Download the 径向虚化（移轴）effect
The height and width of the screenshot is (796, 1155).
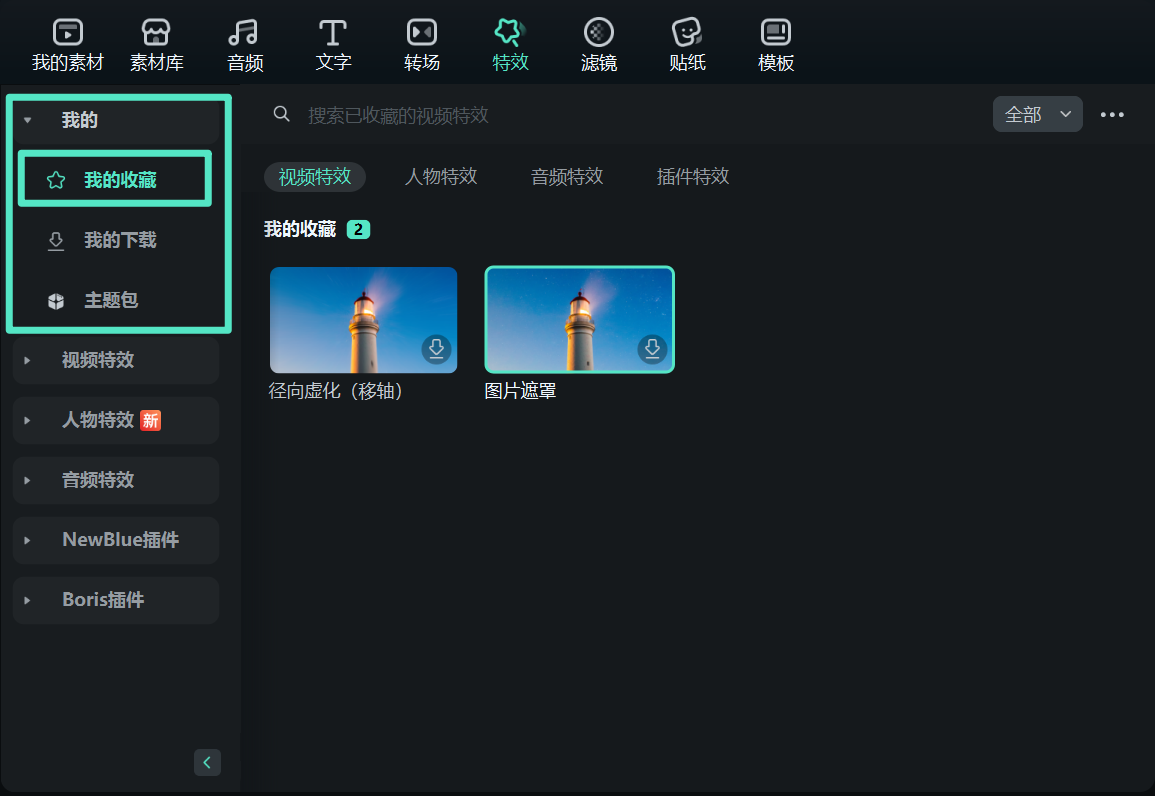click(436, 349)
